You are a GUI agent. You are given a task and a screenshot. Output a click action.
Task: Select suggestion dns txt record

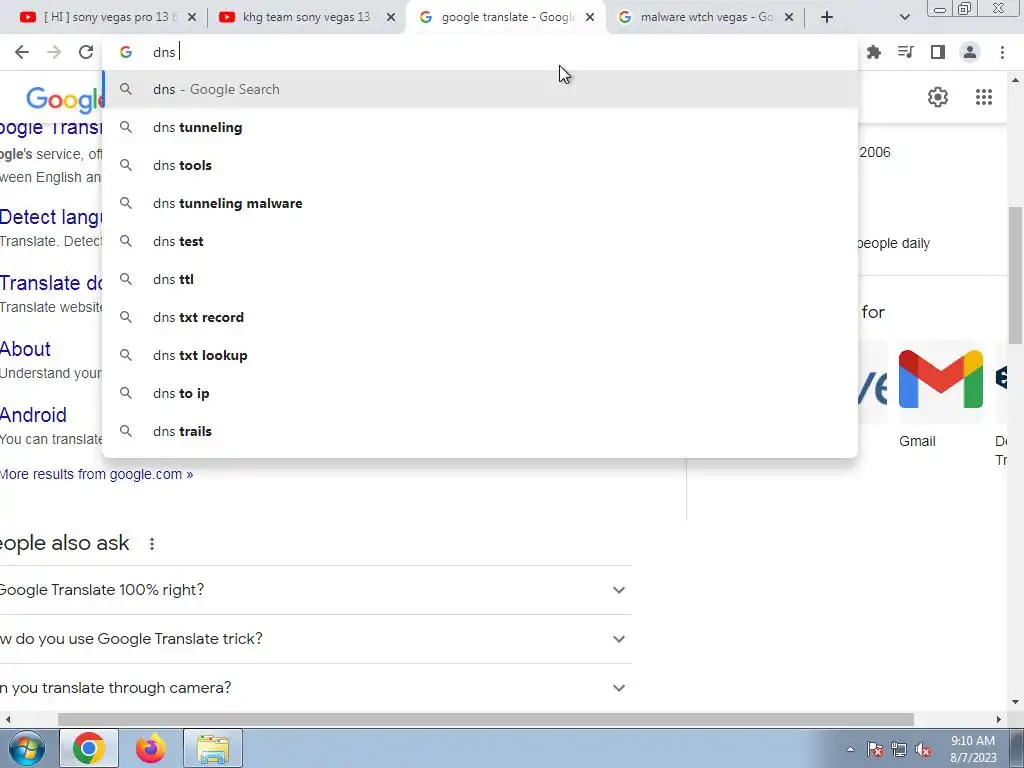coord(480,317)
